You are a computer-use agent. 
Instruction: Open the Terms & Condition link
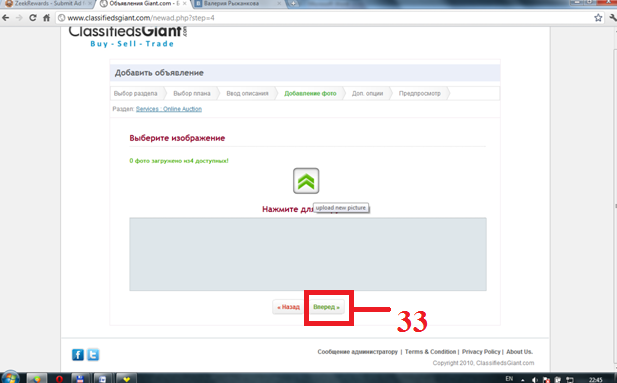pos(430,352)
